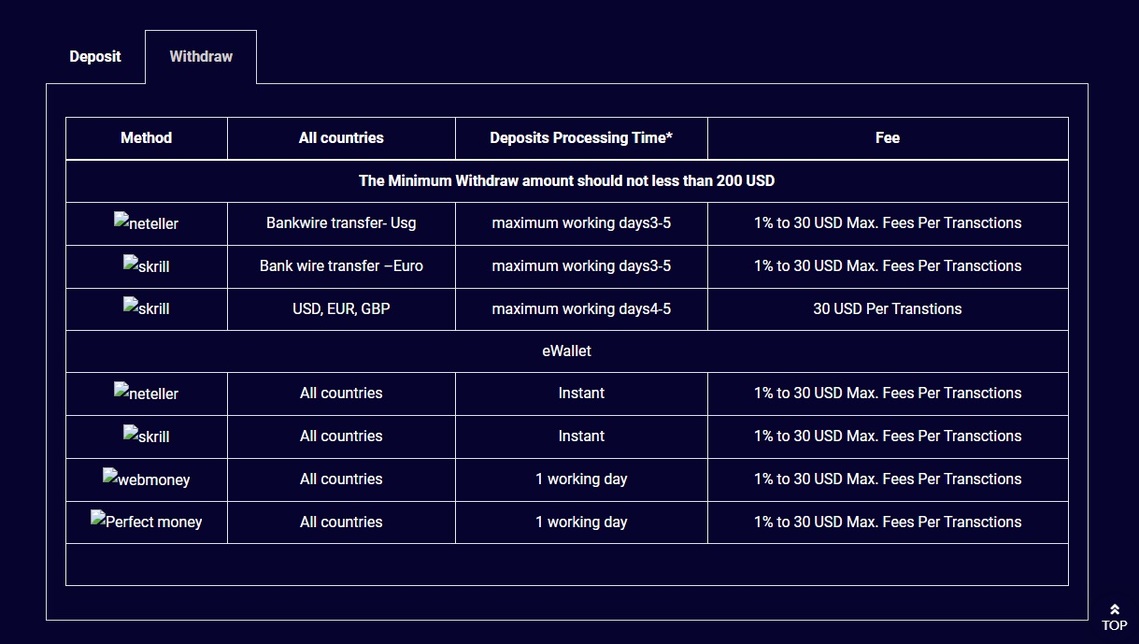Click the Fee column header
Screen dimensions: 1139x644
pyautogui.click(x=888, y=138)
